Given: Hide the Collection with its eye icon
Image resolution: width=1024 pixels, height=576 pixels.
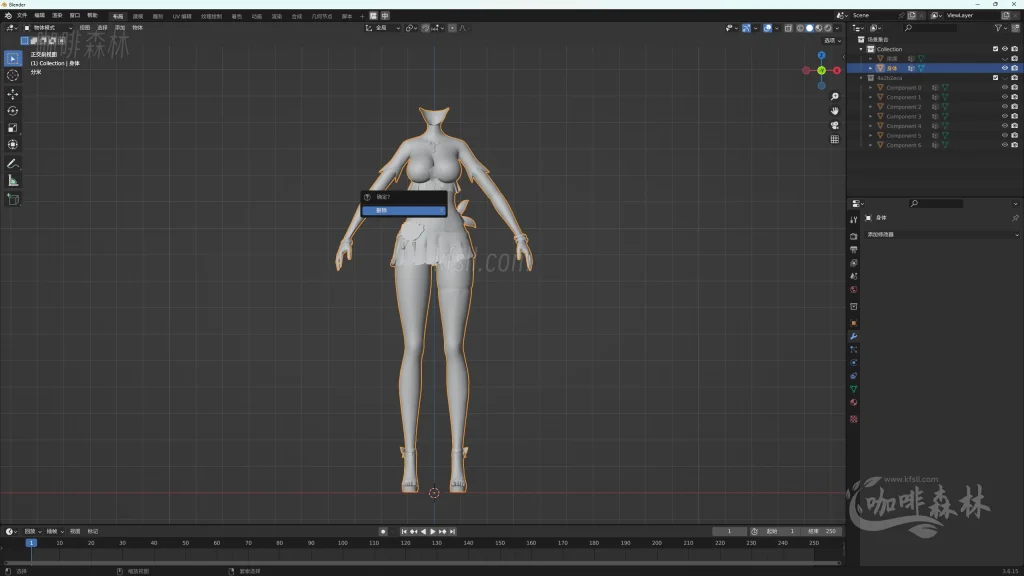Looking at the screenshot, I should point(1005,49).
